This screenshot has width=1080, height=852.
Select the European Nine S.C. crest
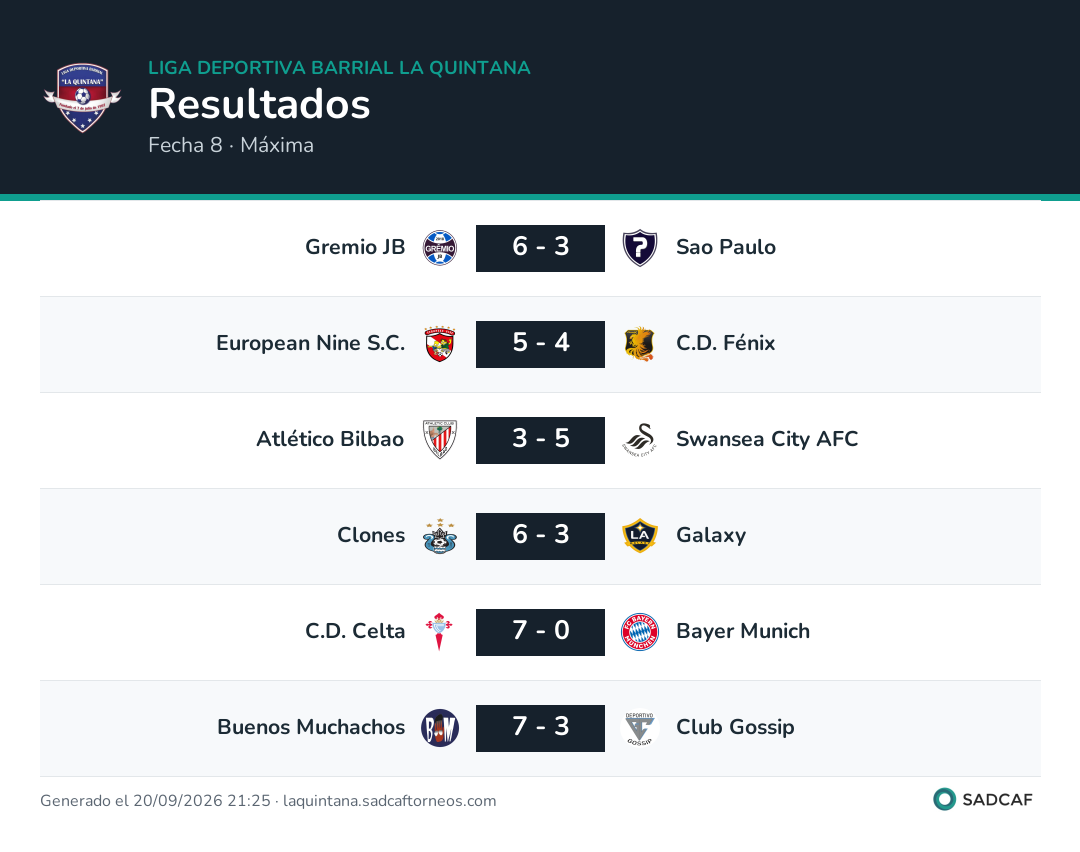[x=439, y=344]
